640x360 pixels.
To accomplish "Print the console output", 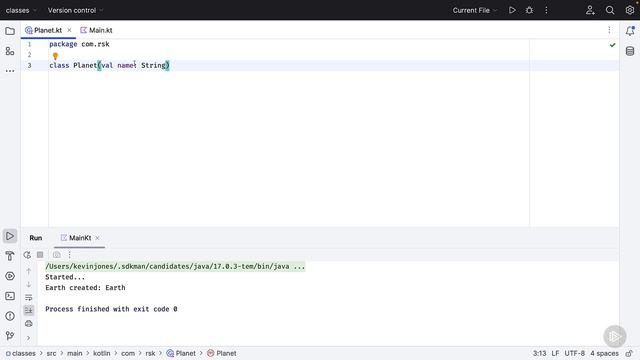I will pyautogui.click(x=29, y=324).
